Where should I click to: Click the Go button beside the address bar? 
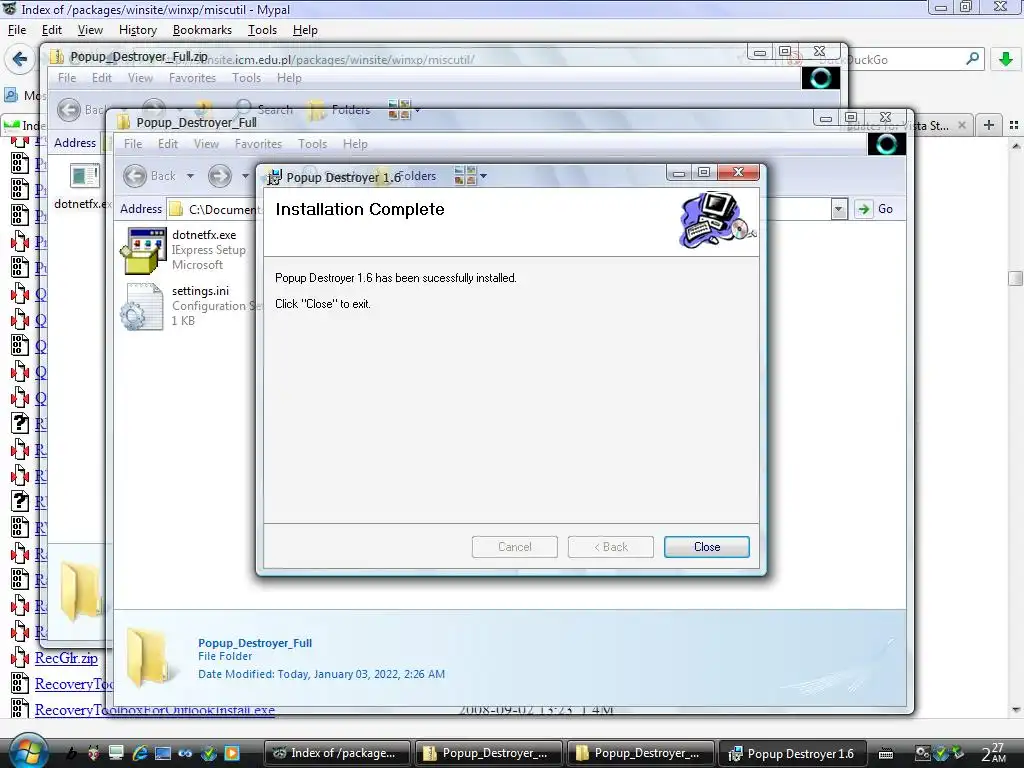(875, 209)
